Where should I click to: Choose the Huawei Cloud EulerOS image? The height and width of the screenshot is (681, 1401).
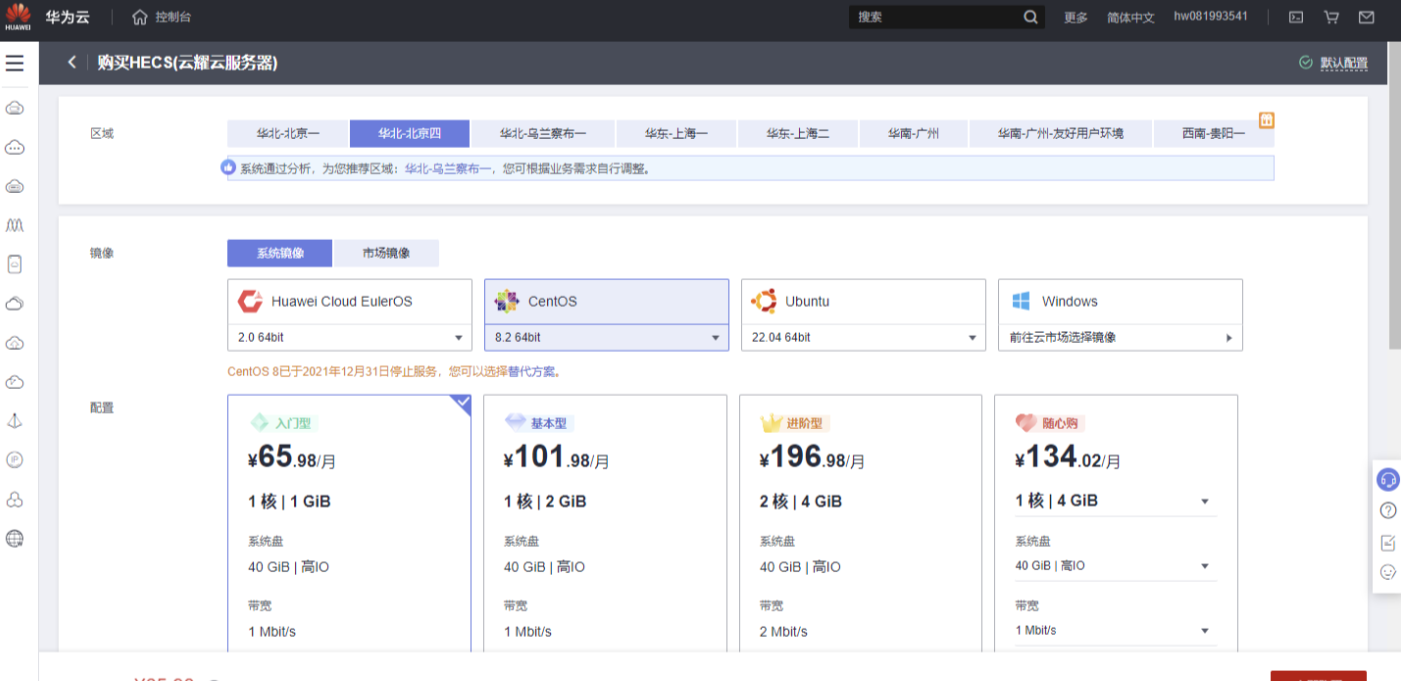349,301
